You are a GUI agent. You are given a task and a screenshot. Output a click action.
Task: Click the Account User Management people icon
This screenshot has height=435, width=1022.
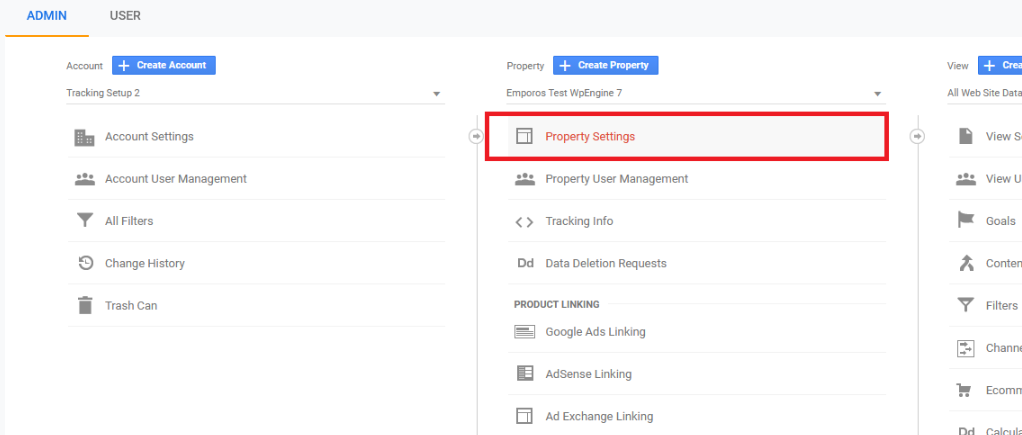tap(85, 179)
